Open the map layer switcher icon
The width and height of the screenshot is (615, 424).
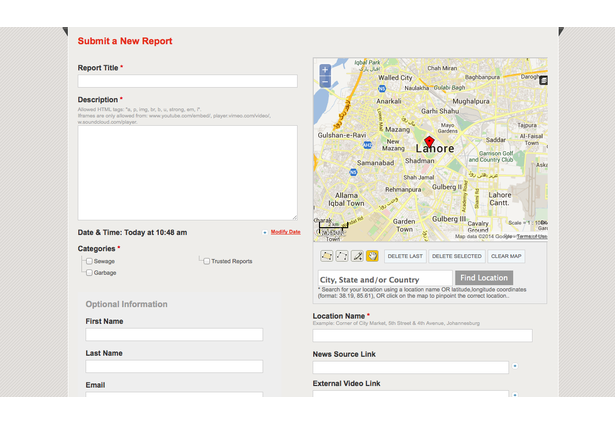(x=543, y=80)
